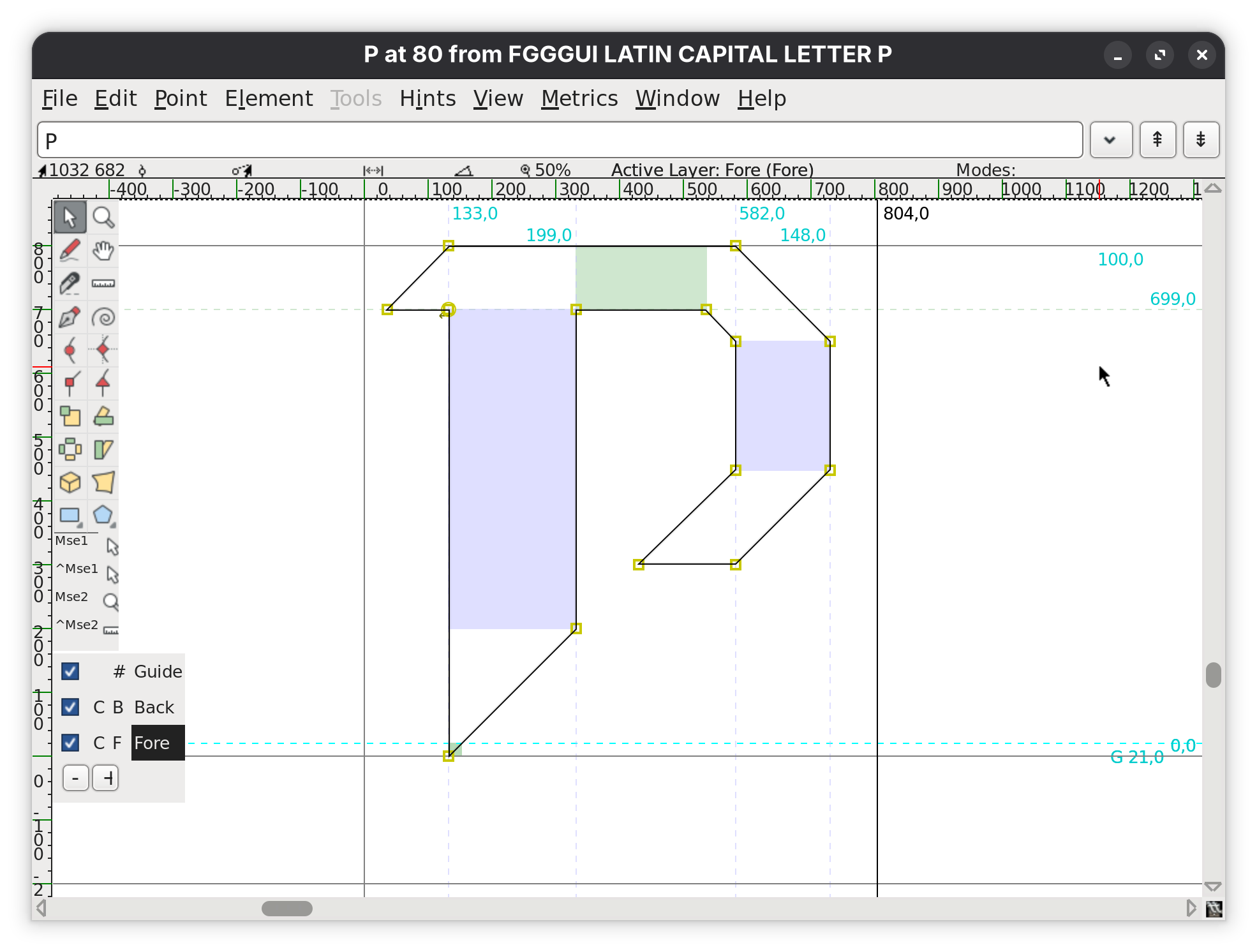Select the Pen point tool
The image size is (1257, 952).
[70, 317]
